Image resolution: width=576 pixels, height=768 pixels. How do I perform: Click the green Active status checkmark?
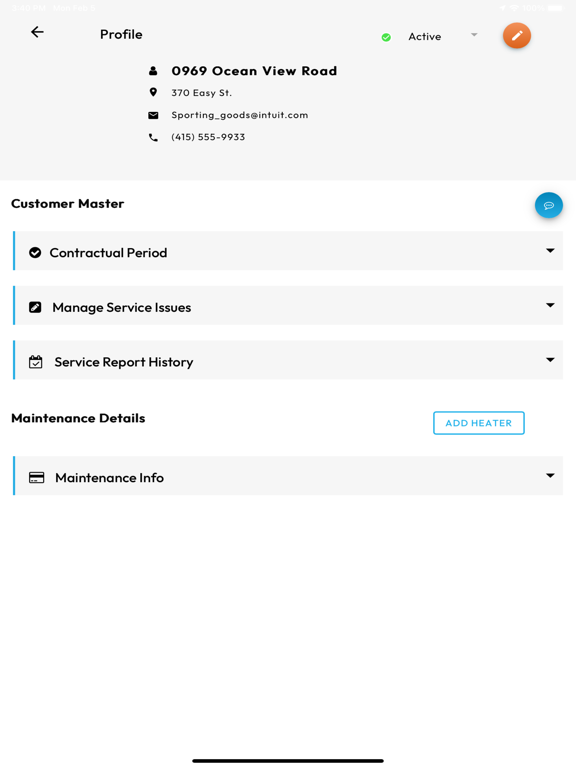click(386, 37)
